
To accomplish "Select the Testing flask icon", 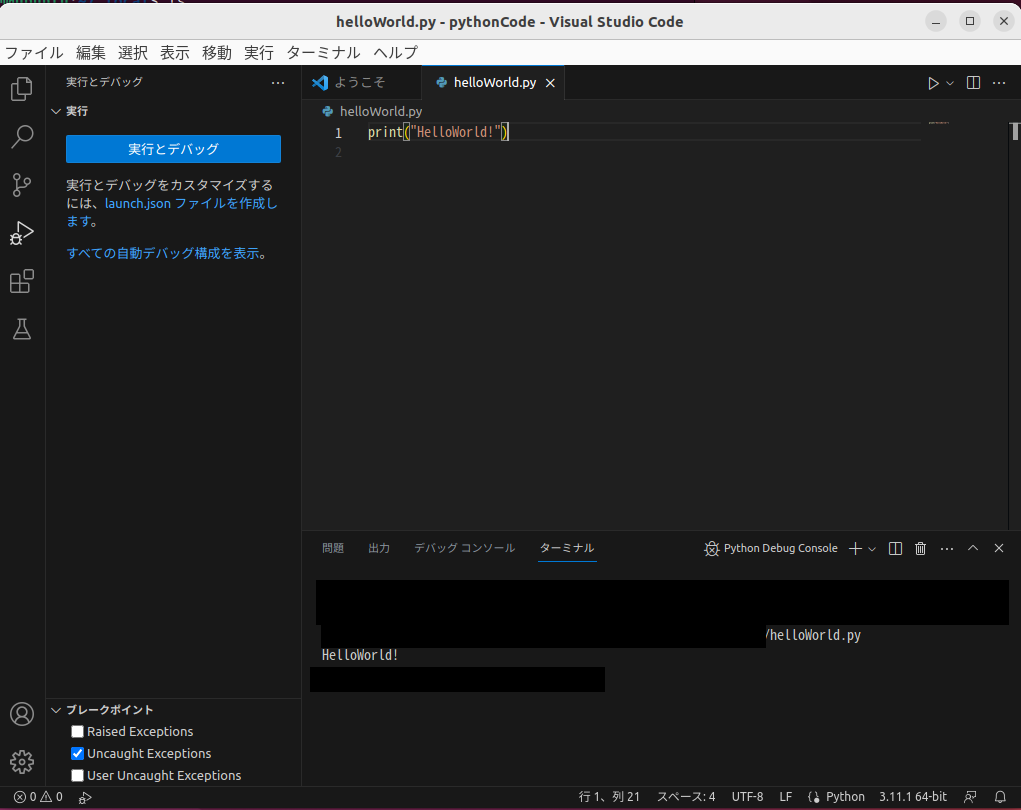I will click(x=21, y=329).
